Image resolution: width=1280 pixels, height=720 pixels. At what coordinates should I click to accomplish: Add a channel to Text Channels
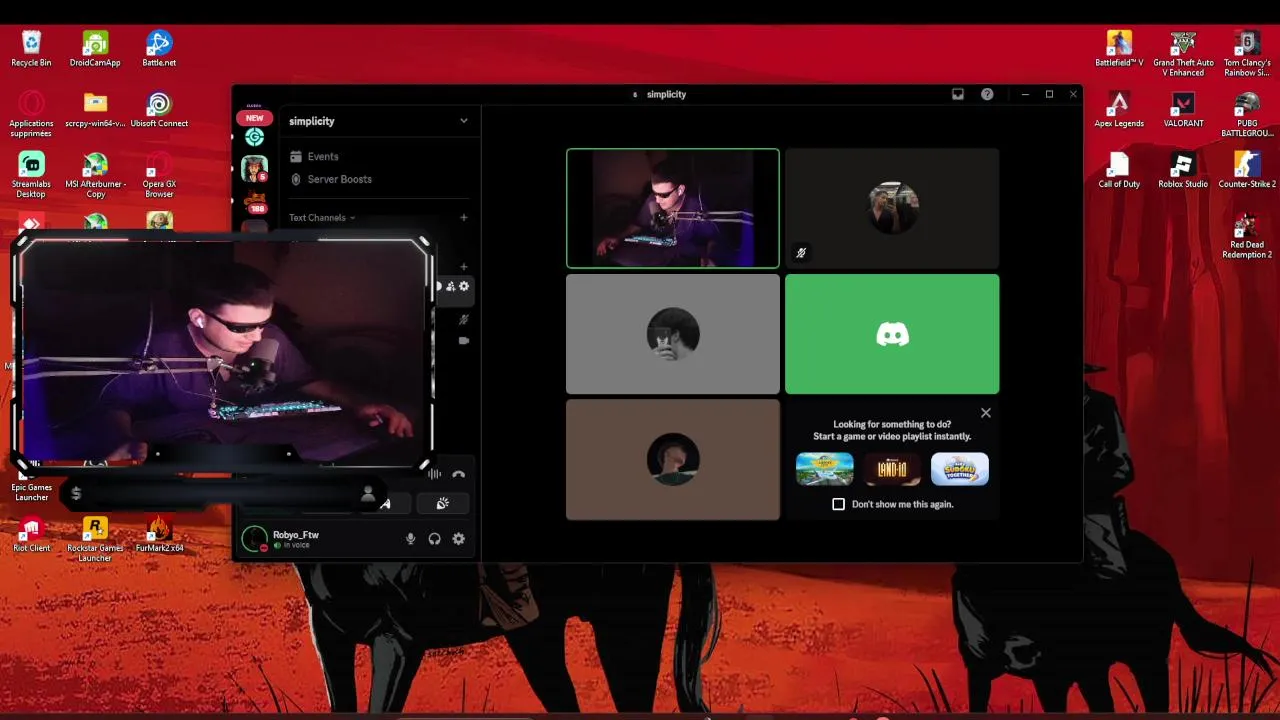point(463,218)
